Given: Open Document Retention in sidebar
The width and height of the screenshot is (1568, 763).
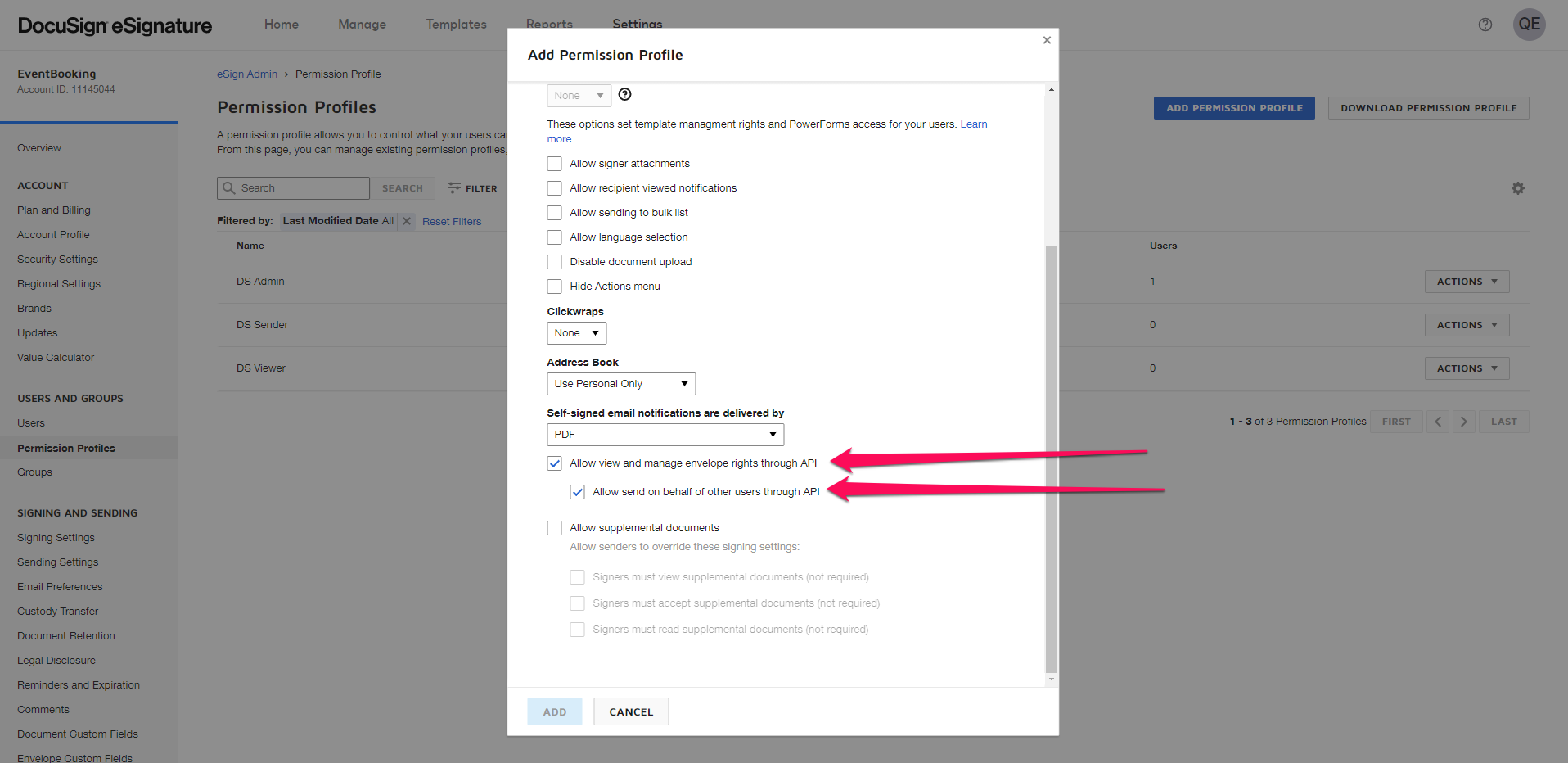Looking at the screenshot, I should click(x=66, y=636).
